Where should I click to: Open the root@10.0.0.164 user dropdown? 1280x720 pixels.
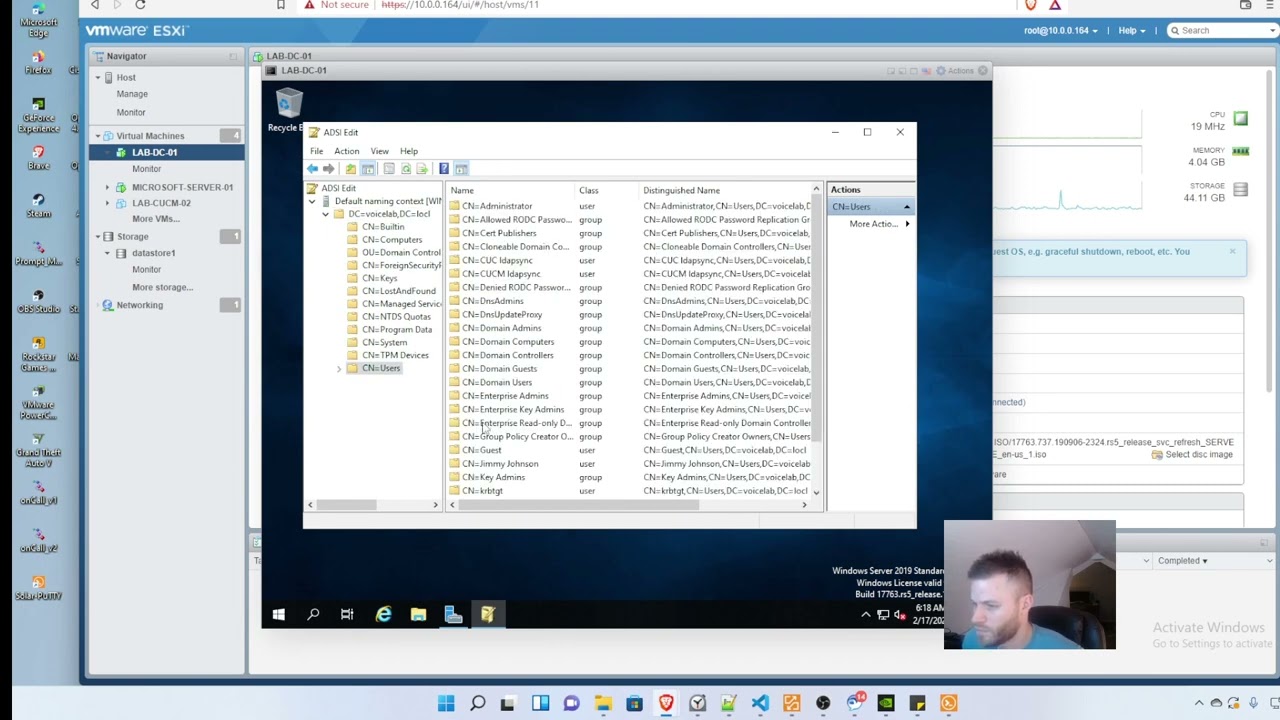click(1061, 30)
